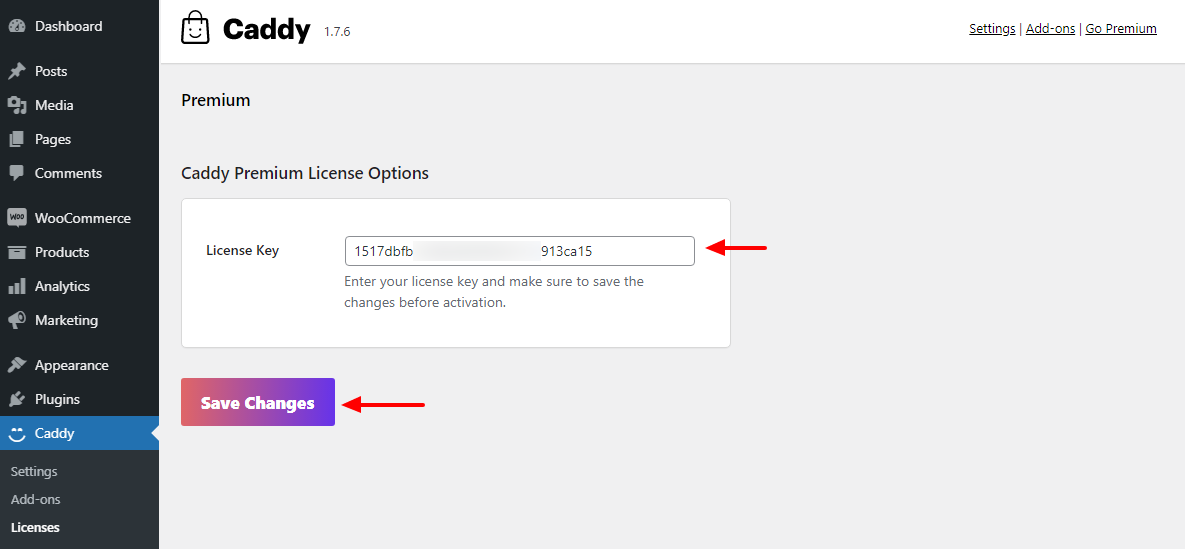
Task: Click the Analytics bar chart icon
Action: (x=17, y=286)
